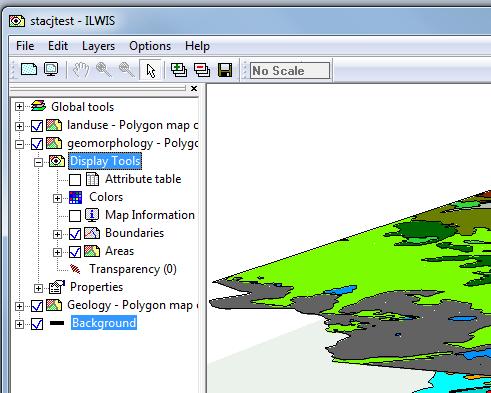
Task: Enable the Attribute table checkbox
Action: (x=75, y=180)
